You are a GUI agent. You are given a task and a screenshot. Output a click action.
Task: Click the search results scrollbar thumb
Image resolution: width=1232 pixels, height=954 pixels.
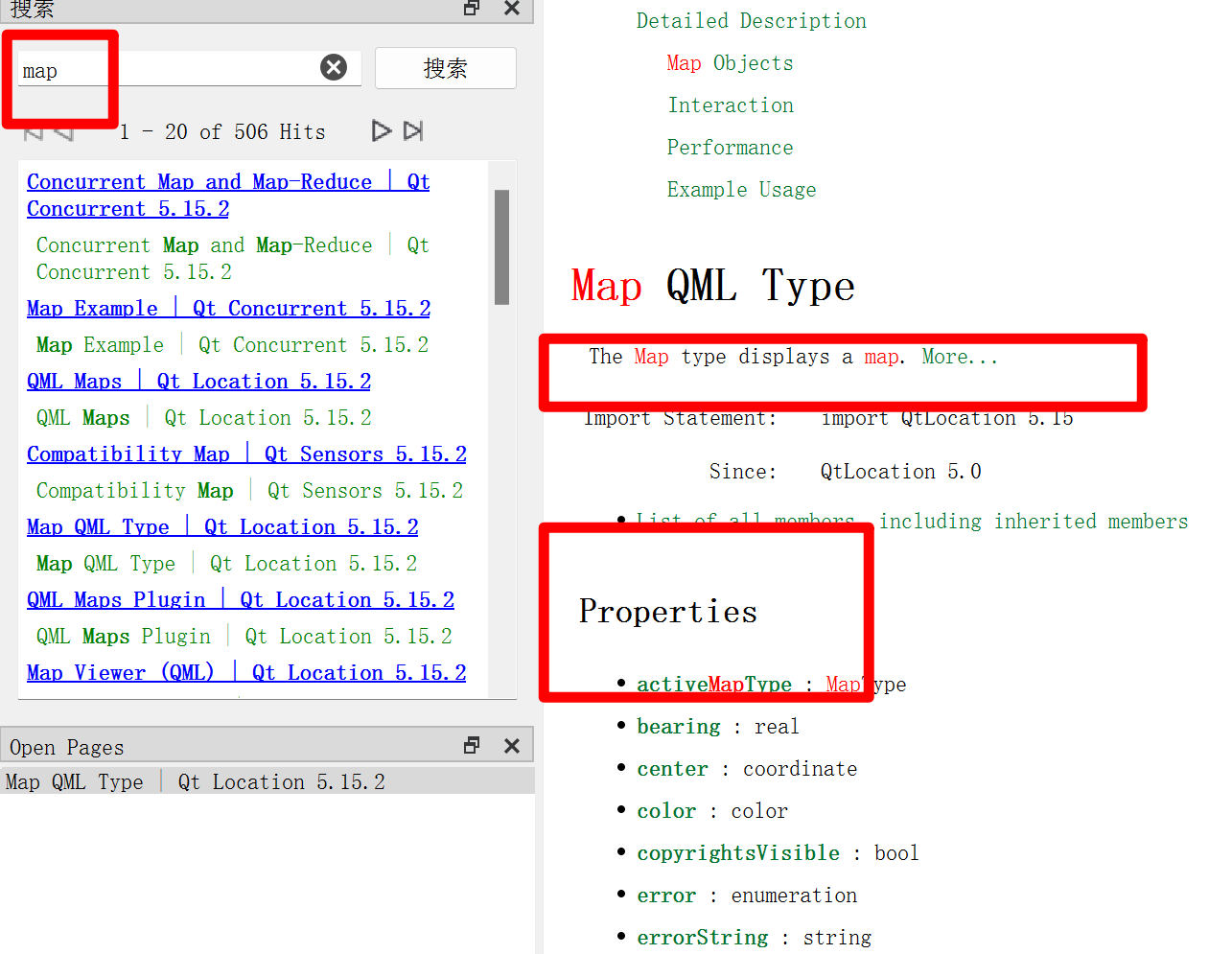click(501, 246)
